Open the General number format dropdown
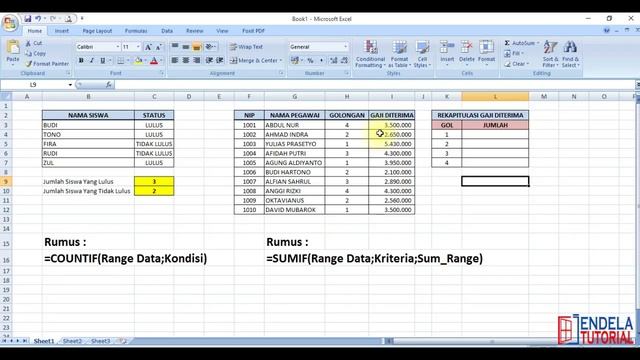640x360 pixels. pyautogui.click(x=345, y=47)
